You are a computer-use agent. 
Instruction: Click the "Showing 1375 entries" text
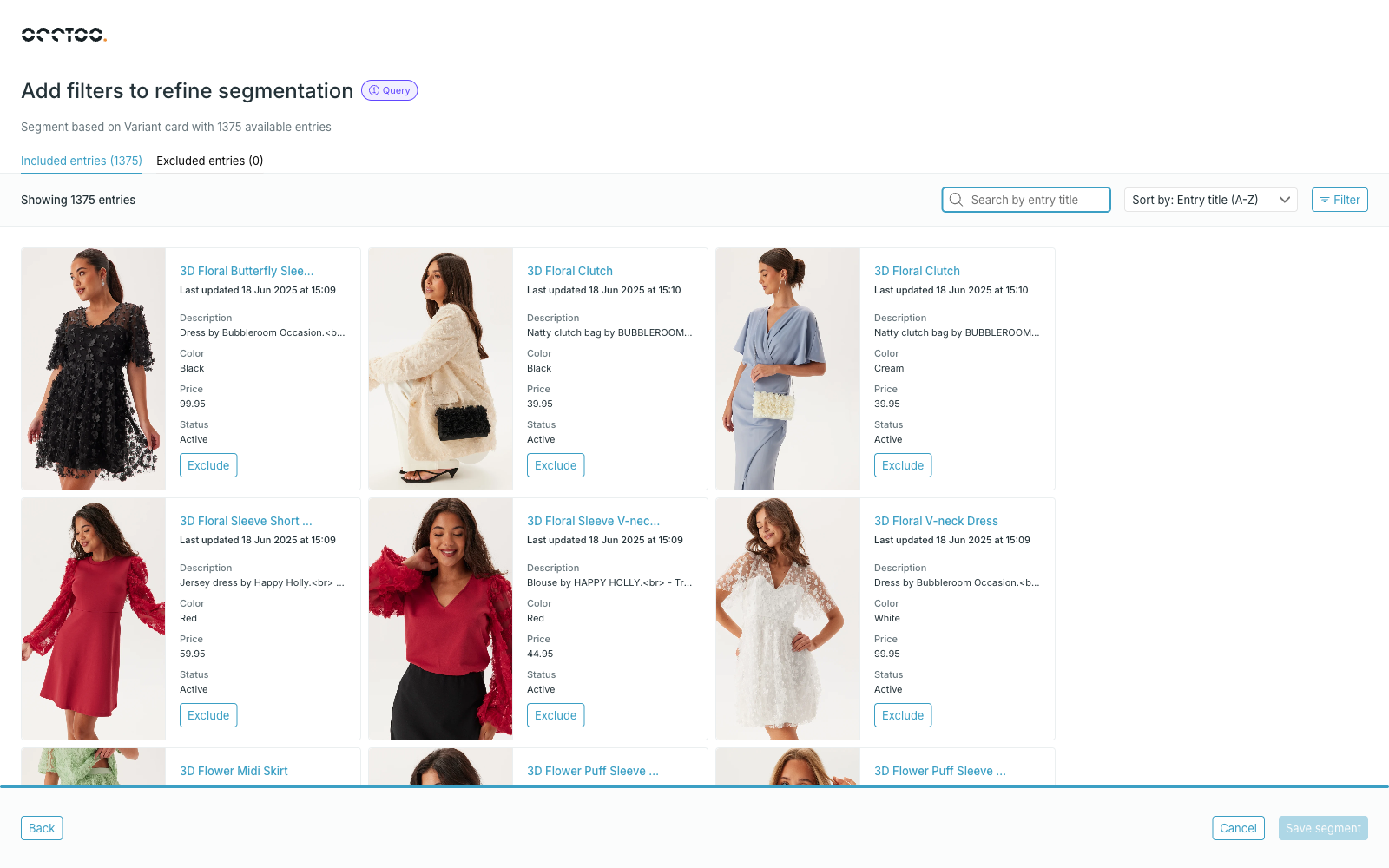pos(78,200)
